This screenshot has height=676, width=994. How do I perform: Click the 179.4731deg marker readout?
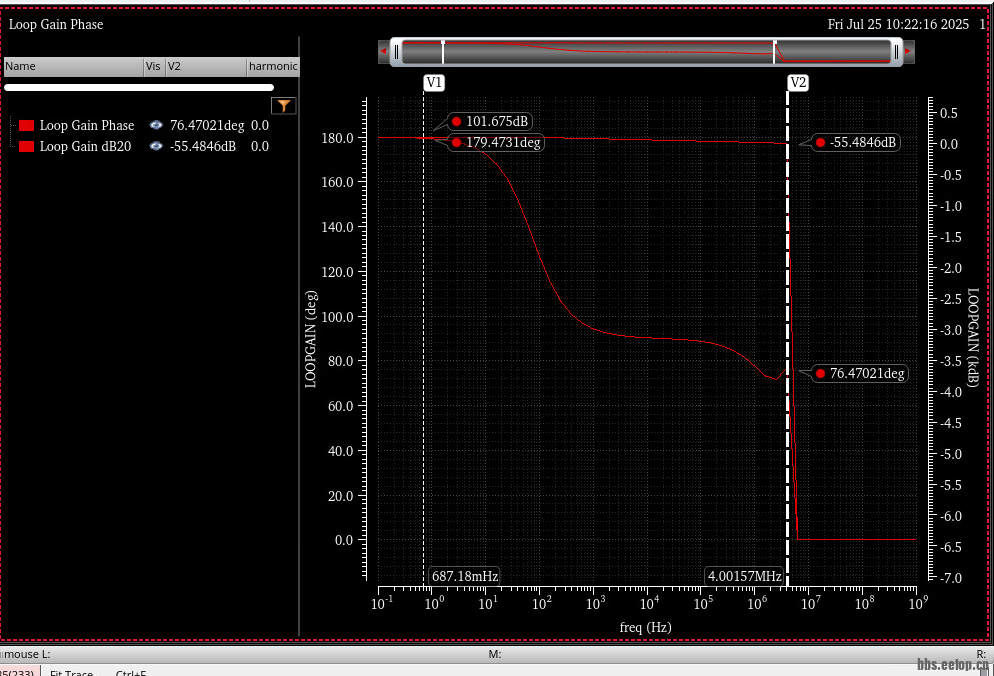tap(496, 142)
